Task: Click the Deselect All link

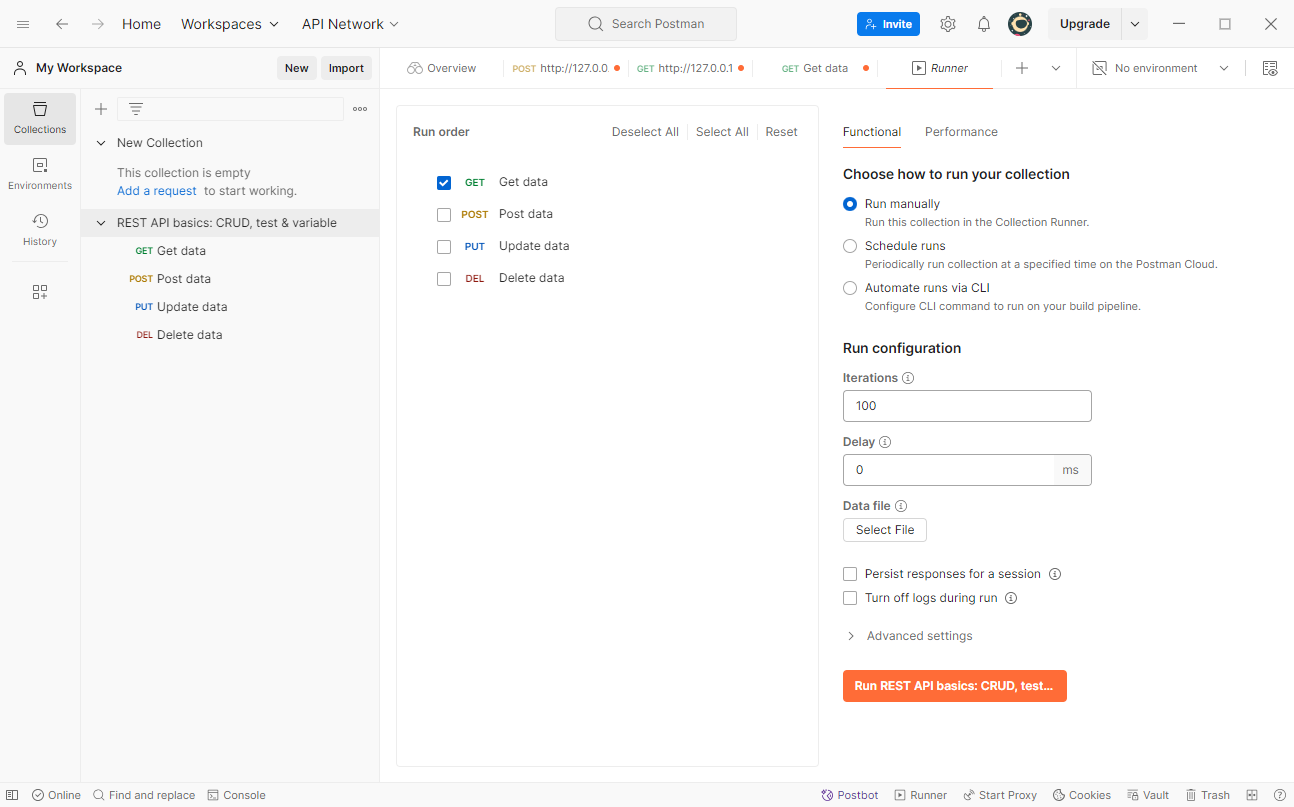Action: pyautogui.click(x=645, y=132)
